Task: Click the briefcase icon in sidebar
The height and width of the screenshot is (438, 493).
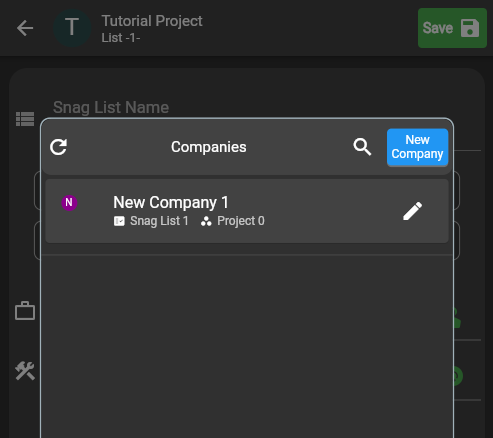Action: pyautogui.click(x=25, y=311)
